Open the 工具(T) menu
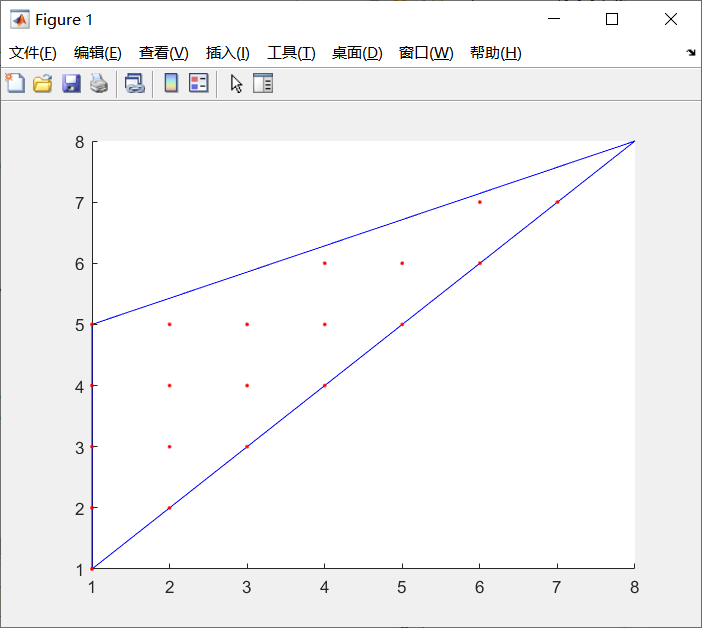Screen dimensions: 702x628 (x=291, y=53)
